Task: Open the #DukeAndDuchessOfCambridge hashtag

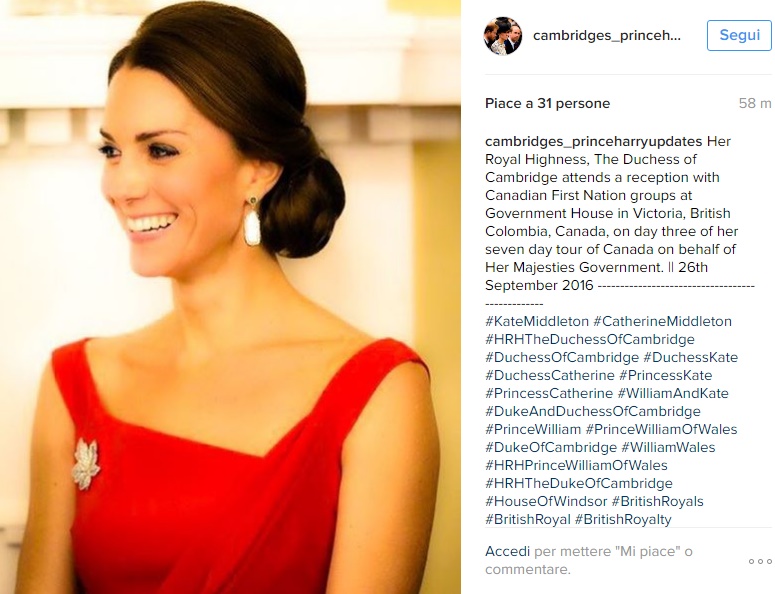Action: (593, 411)
